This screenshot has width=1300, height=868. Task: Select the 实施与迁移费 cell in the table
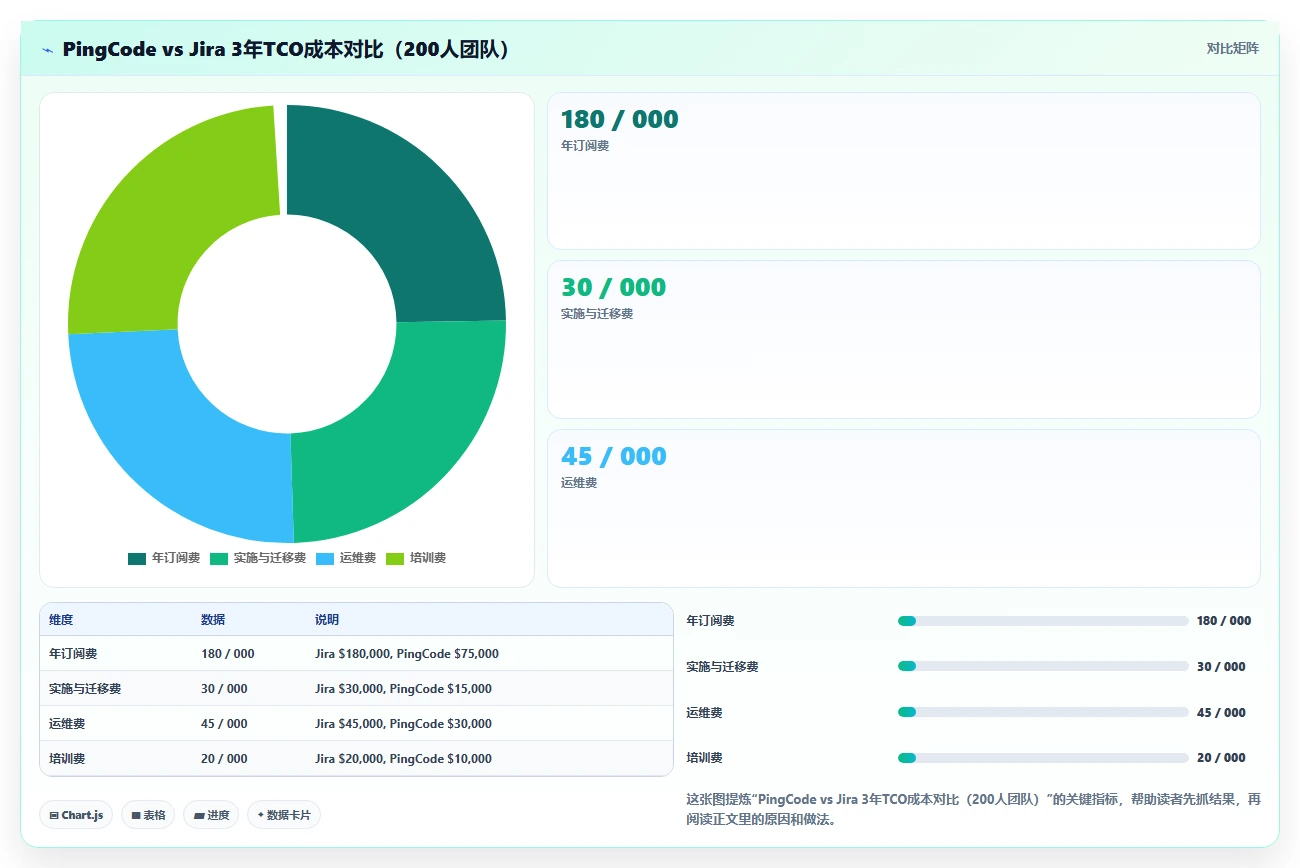point(85,689)
